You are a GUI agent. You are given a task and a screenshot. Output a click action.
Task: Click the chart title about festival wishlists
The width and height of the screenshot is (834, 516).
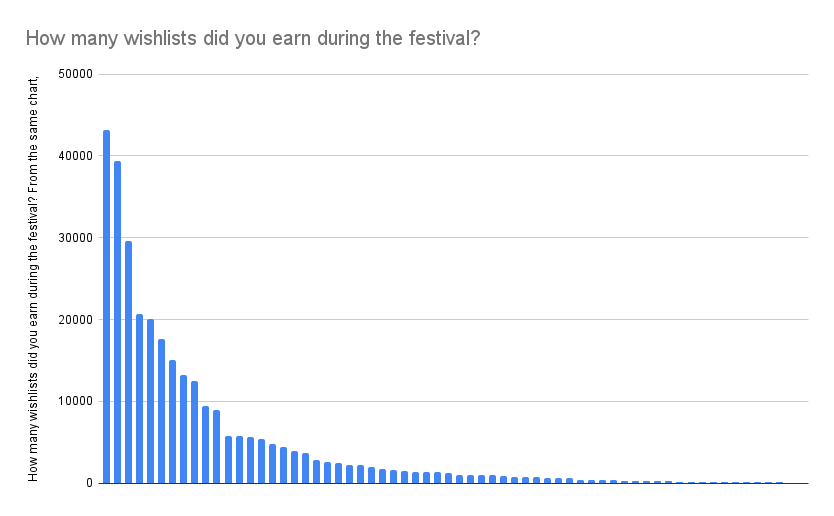(x=253, y=38)
